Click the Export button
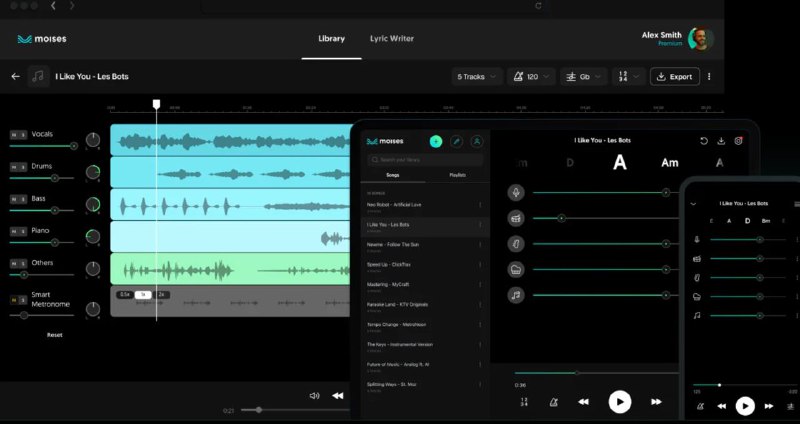The image size is (800, 424). [674, 77]
